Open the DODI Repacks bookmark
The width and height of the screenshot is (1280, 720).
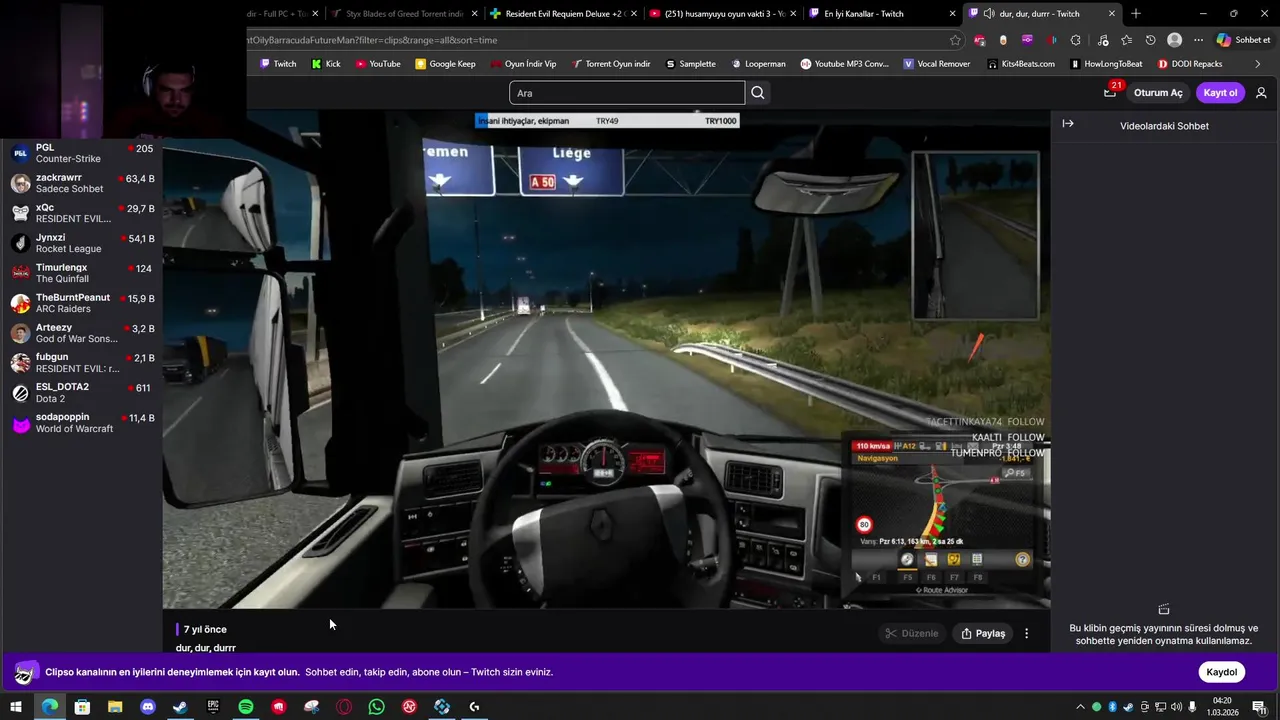click(x=1190, y=64)
